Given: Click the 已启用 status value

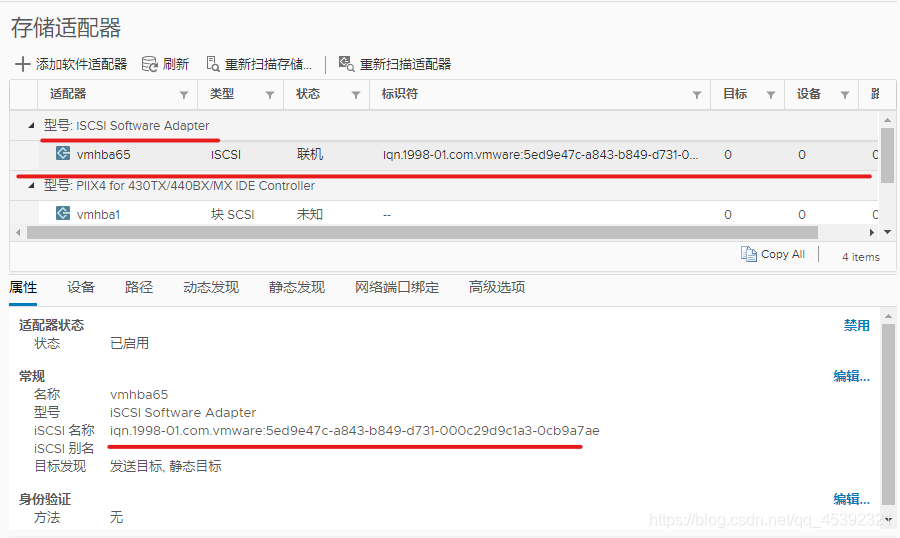Looking at the screenshot, I should [129, 343].
